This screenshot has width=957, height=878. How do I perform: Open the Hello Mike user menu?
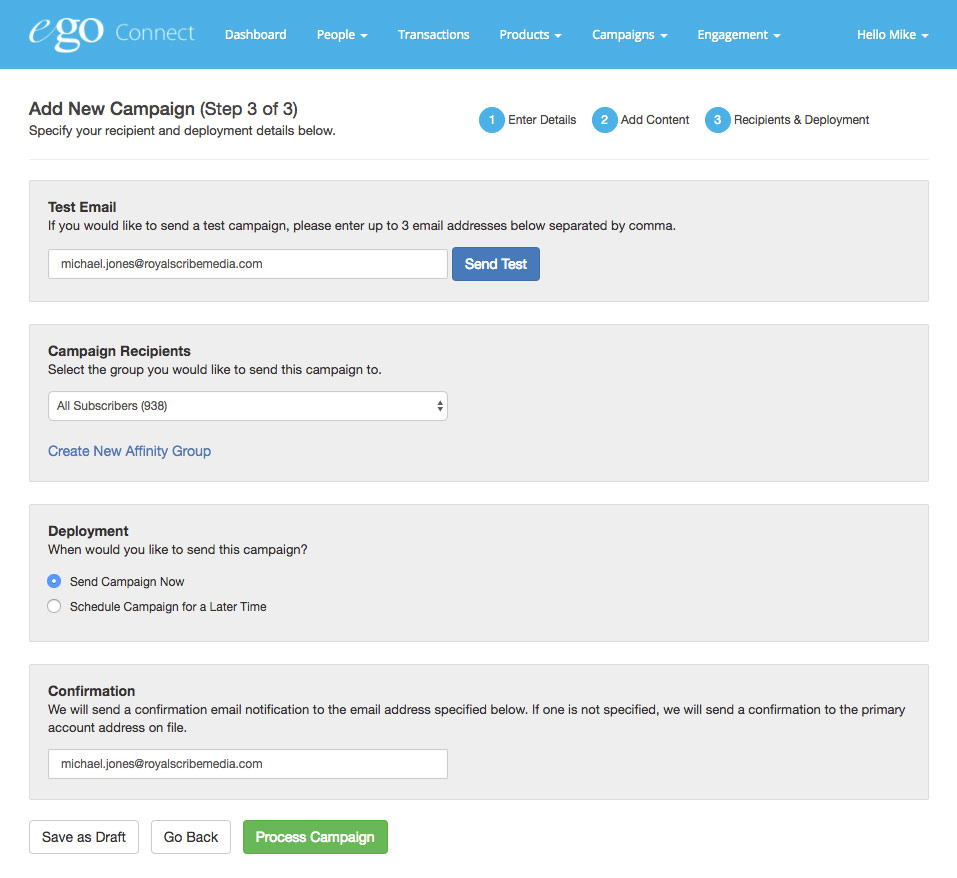892,35
